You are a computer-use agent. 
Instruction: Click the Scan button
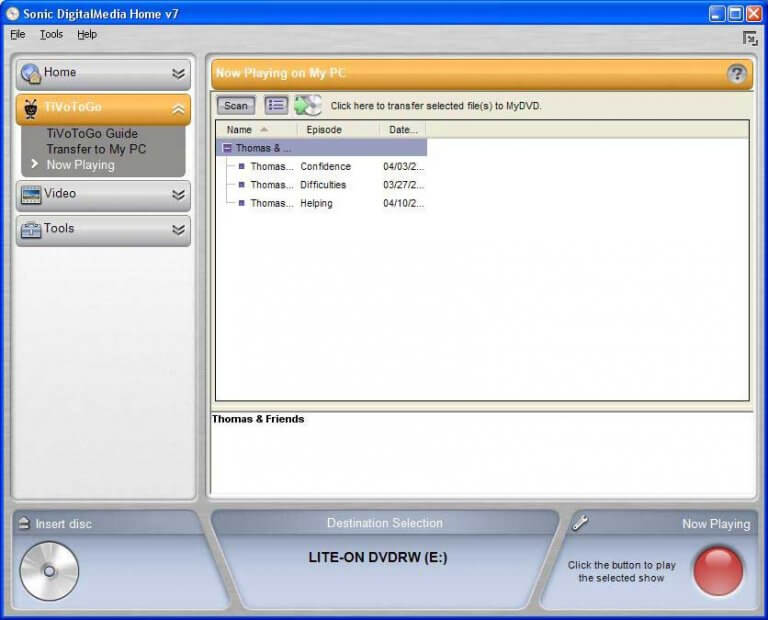coord(236,105)
